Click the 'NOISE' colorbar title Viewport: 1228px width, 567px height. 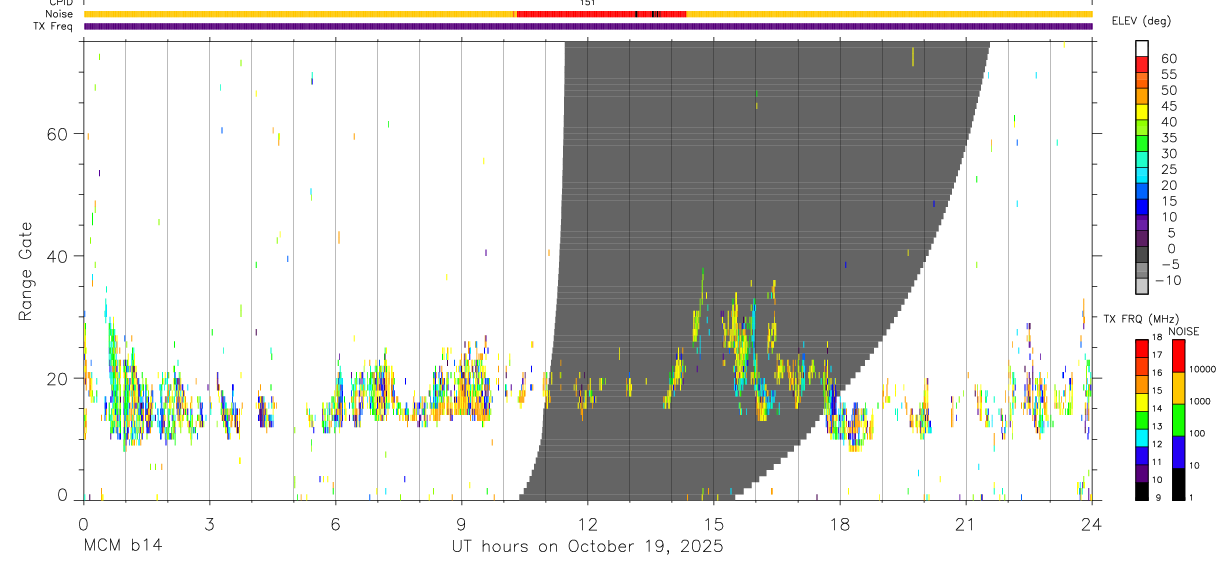tap(1183, 331)
